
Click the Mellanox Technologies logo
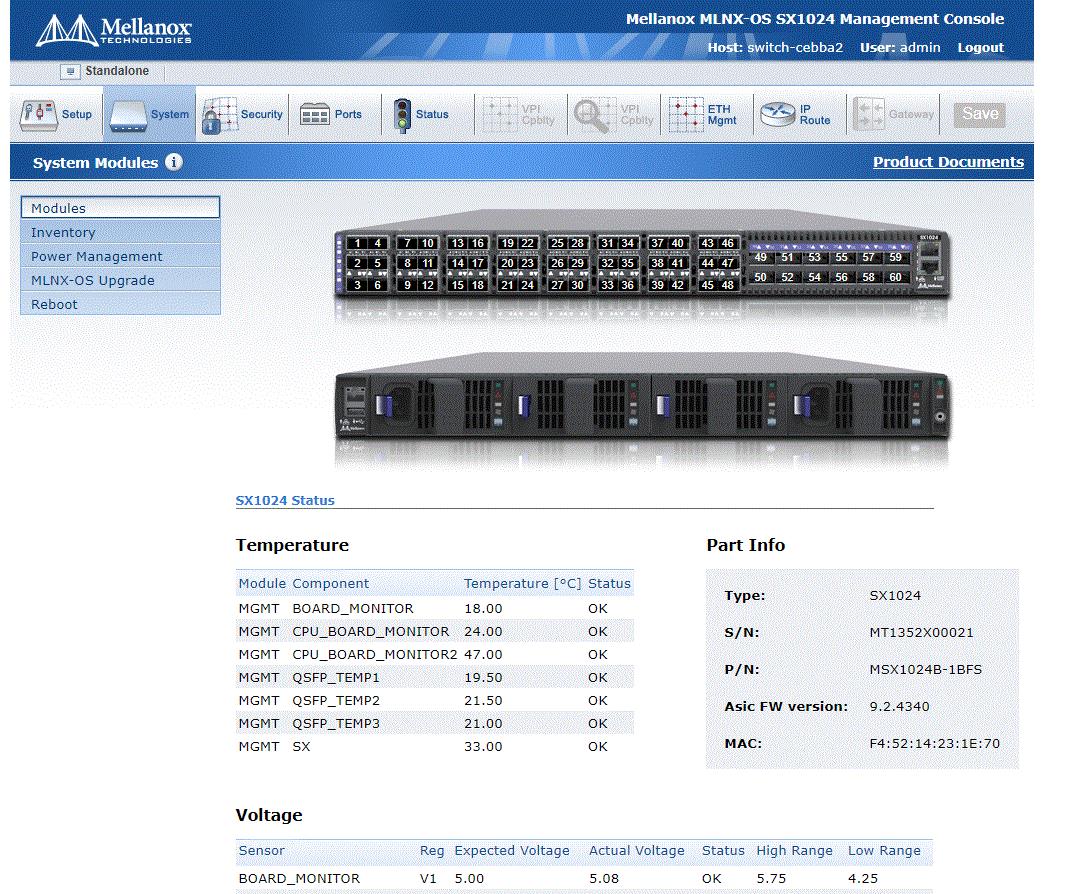(113, 30)
